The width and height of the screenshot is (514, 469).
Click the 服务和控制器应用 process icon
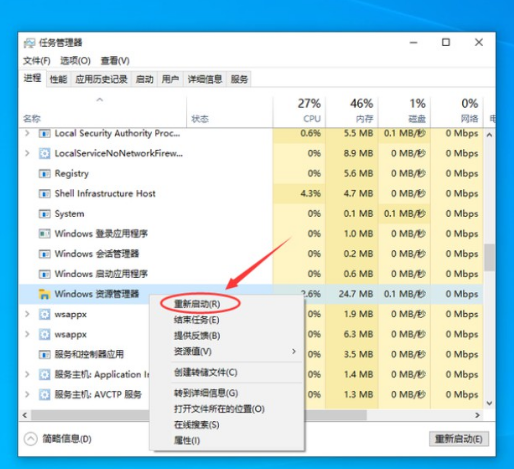point(44,354)
